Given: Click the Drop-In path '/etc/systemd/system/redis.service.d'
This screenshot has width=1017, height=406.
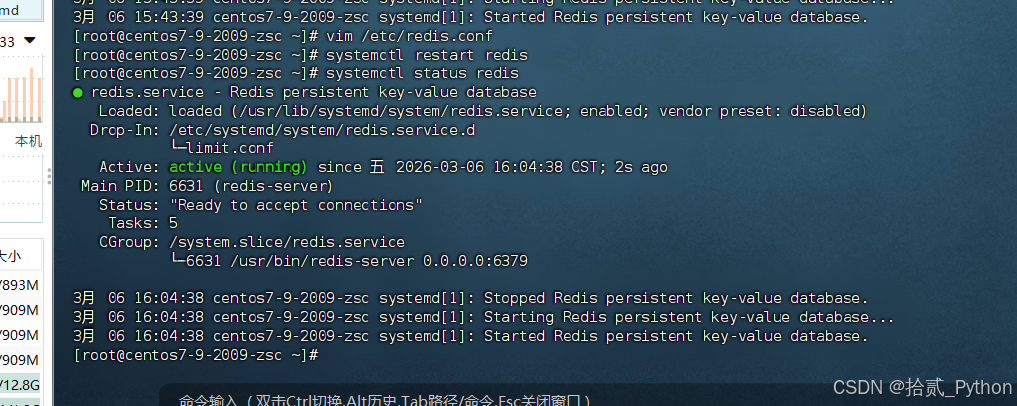Looking at the screenshot, I should [322, 130].
